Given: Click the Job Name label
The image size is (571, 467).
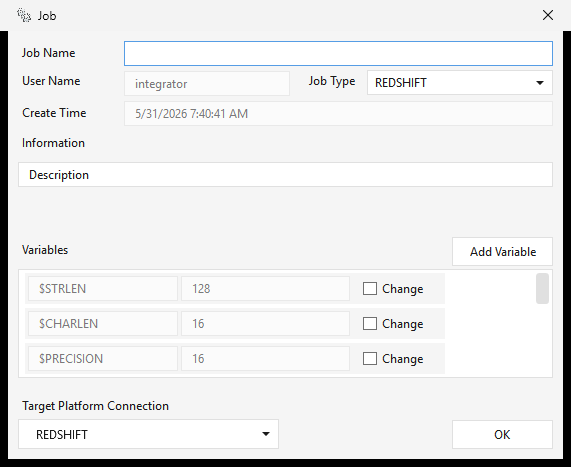Looking at the screenshot, I should 48,53.
